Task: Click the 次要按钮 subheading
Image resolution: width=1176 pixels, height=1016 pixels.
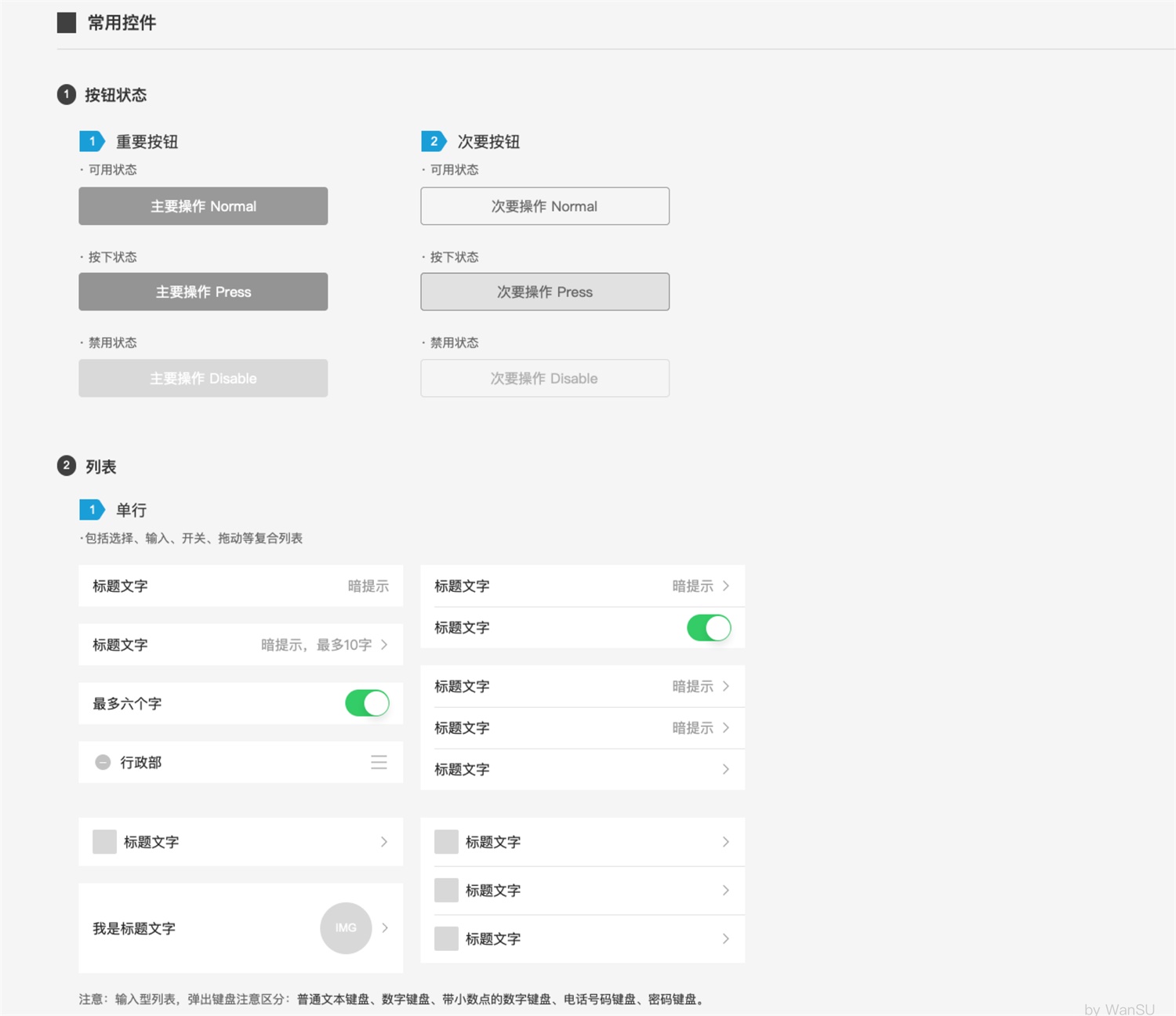Action: tap(489, 142)
